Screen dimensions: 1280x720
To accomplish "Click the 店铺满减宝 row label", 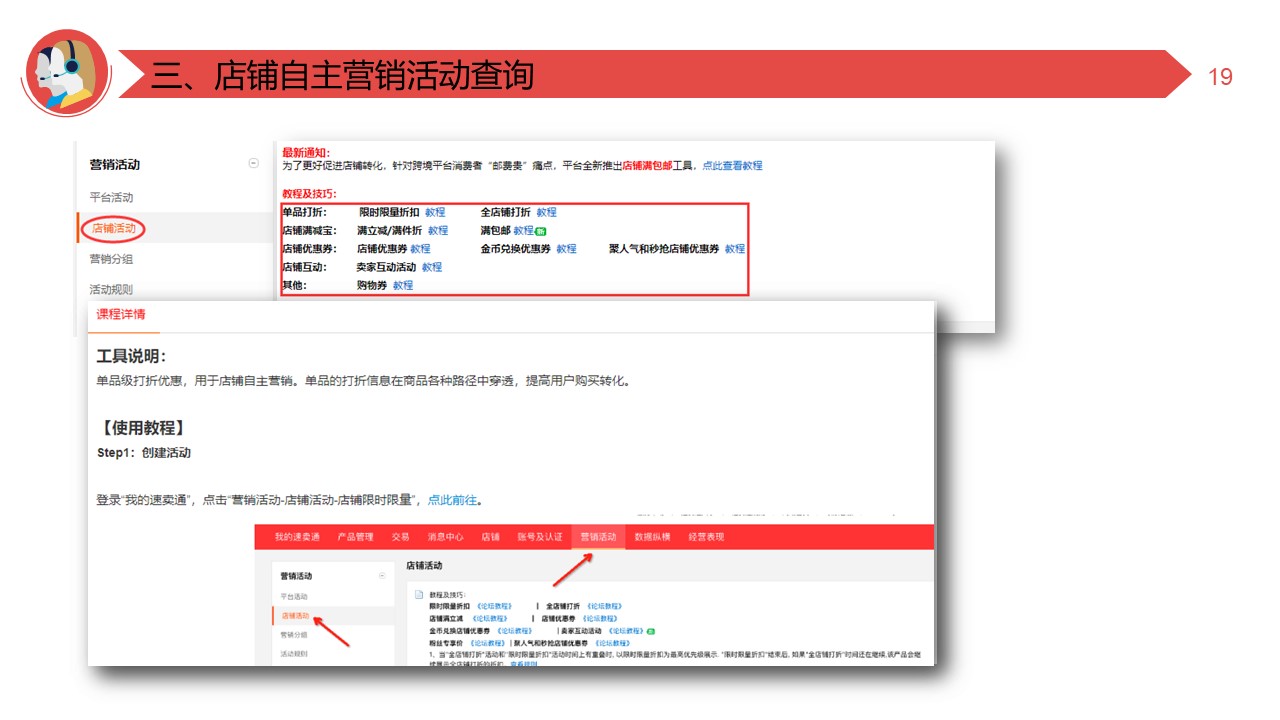I will coord(310,231).
